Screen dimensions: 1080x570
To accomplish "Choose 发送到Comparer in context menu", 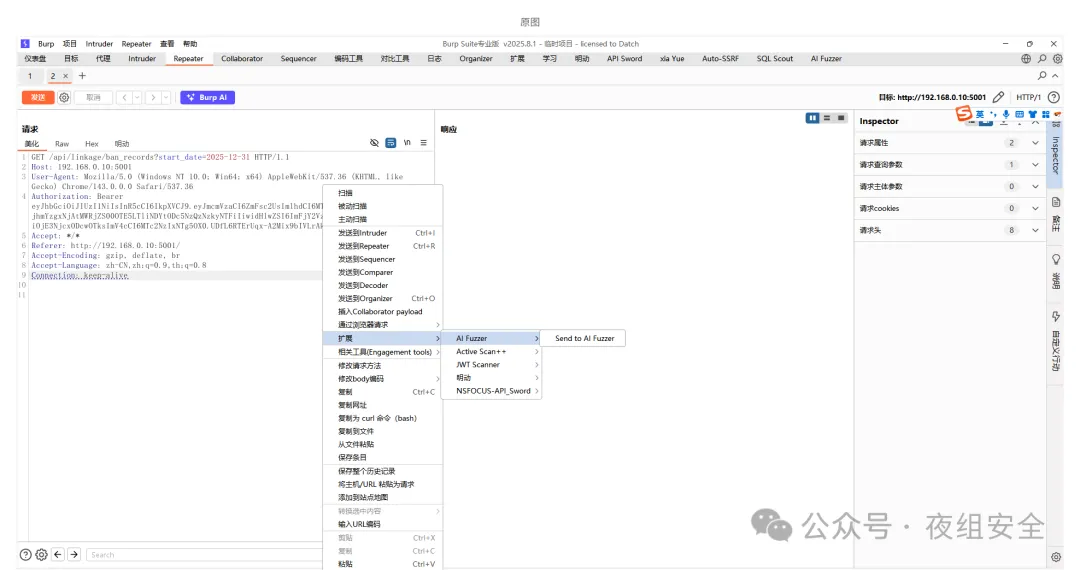I will pyautogui.click(x=383, y=273).
